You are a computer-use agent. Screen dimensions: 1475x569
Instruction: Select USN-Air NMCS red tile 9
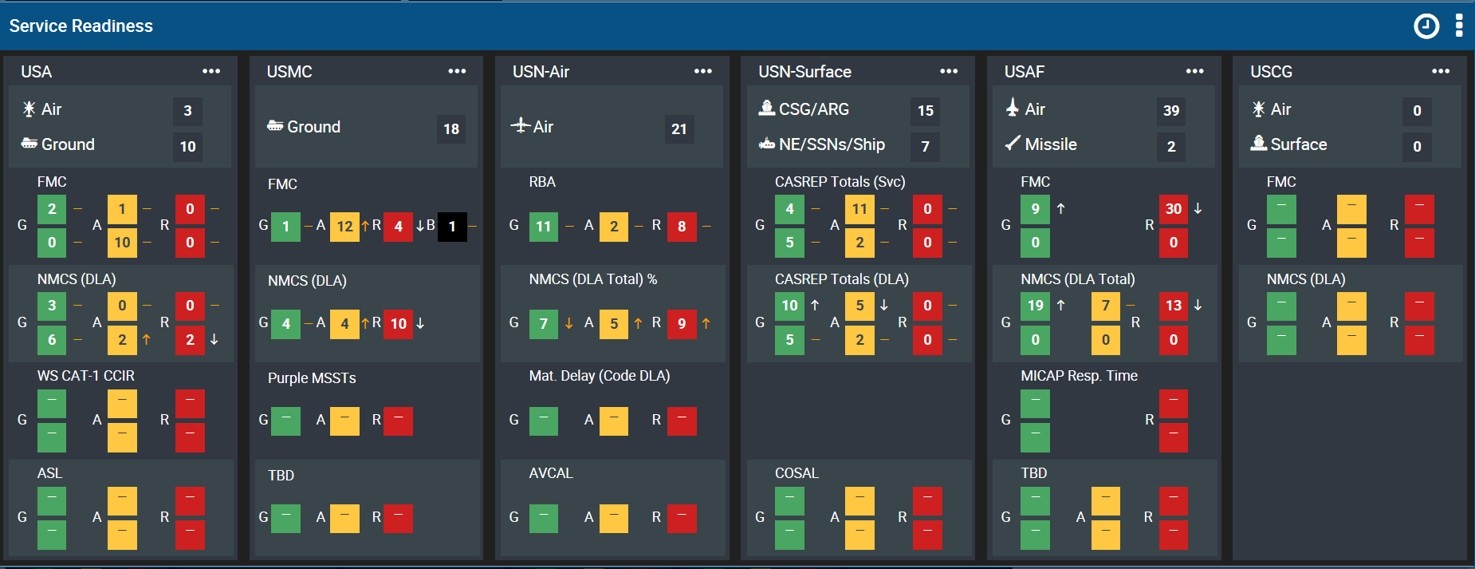682,323
